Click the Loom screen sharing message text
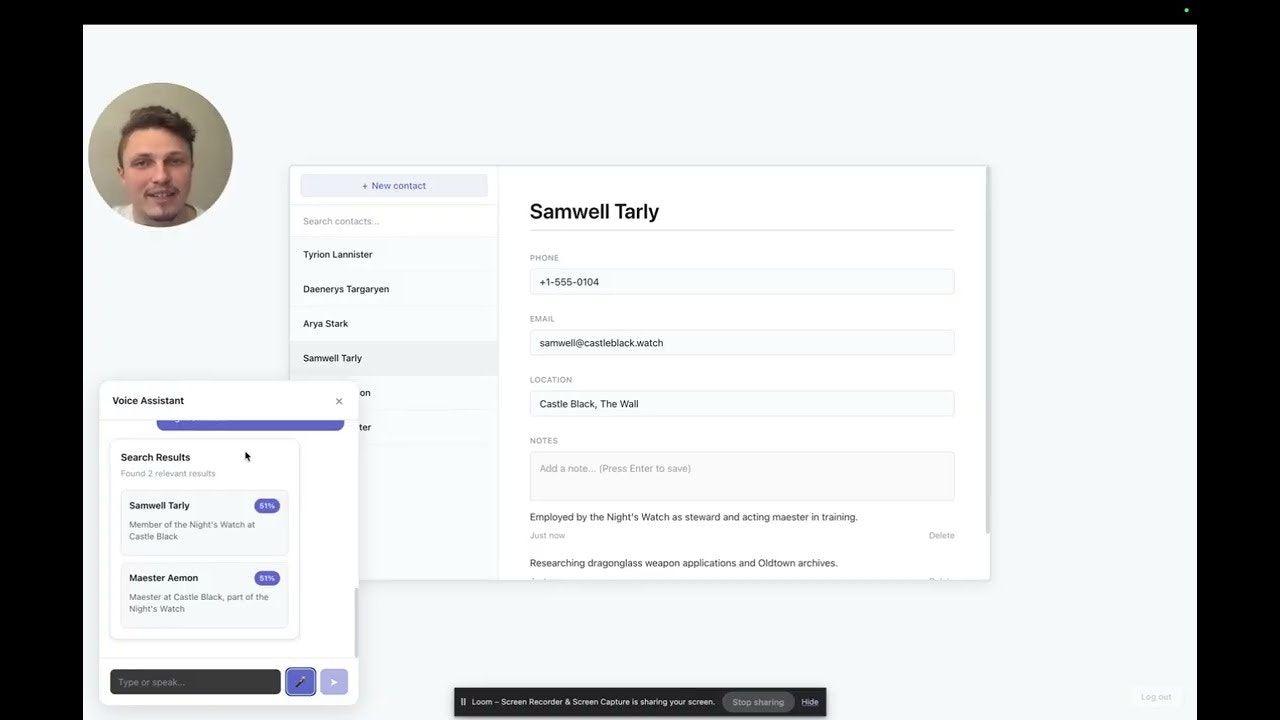Image resolution: width=1280 pixels, height=720 pixels. point(593,702)
